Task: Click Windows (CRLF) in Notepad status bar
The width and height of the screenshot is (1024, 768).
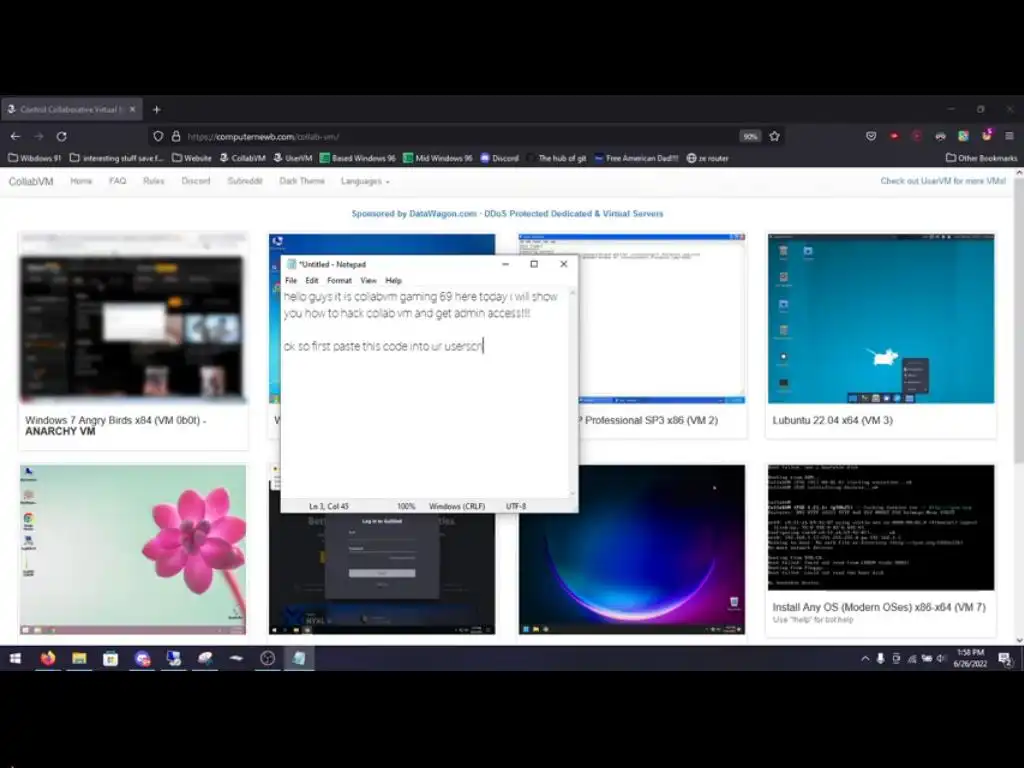Action: click(x=457, y=506)
